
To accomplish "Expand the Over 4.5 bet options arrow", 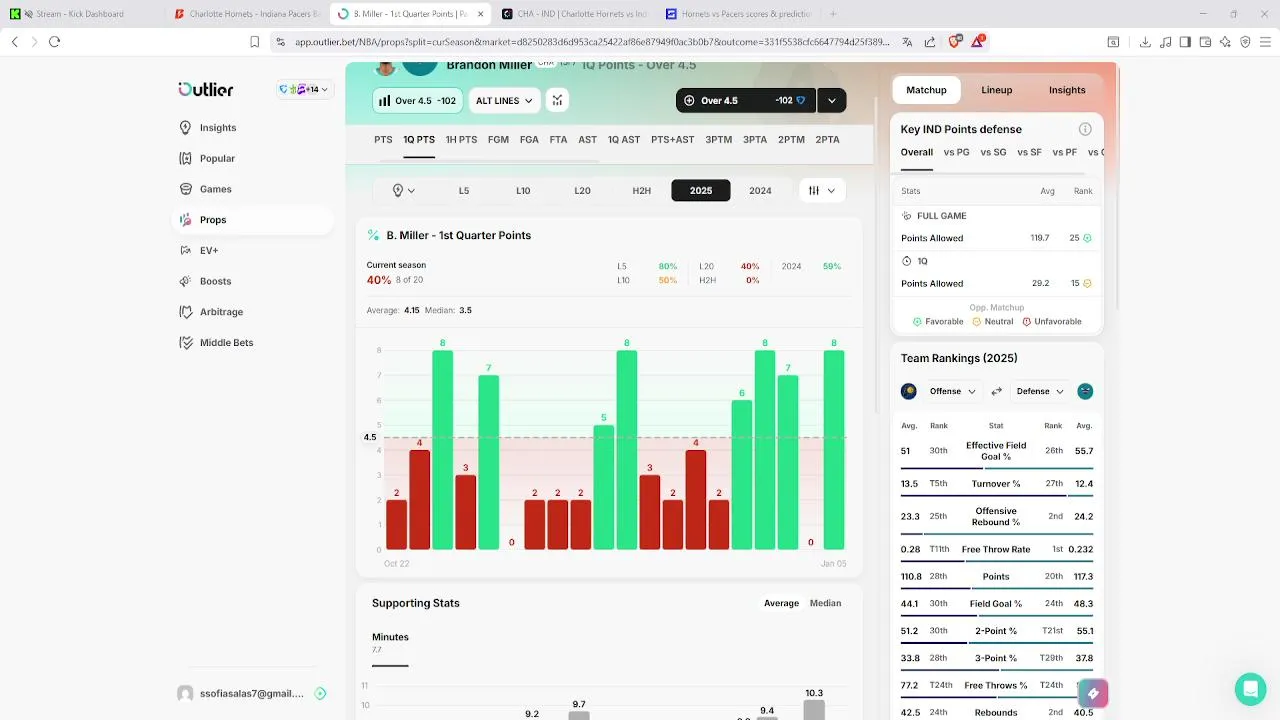I will 831,100.
